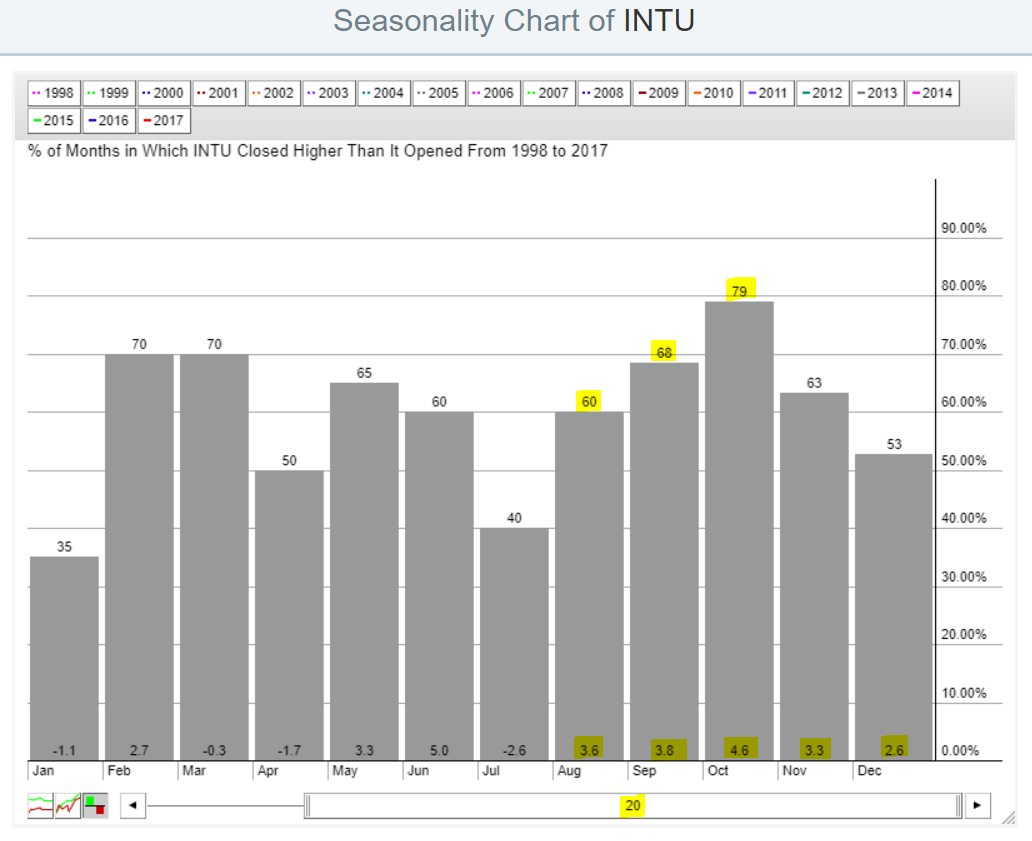Click the July bar labeled 40
Screen dimensions: 1032x841
[x=515, y=644]
